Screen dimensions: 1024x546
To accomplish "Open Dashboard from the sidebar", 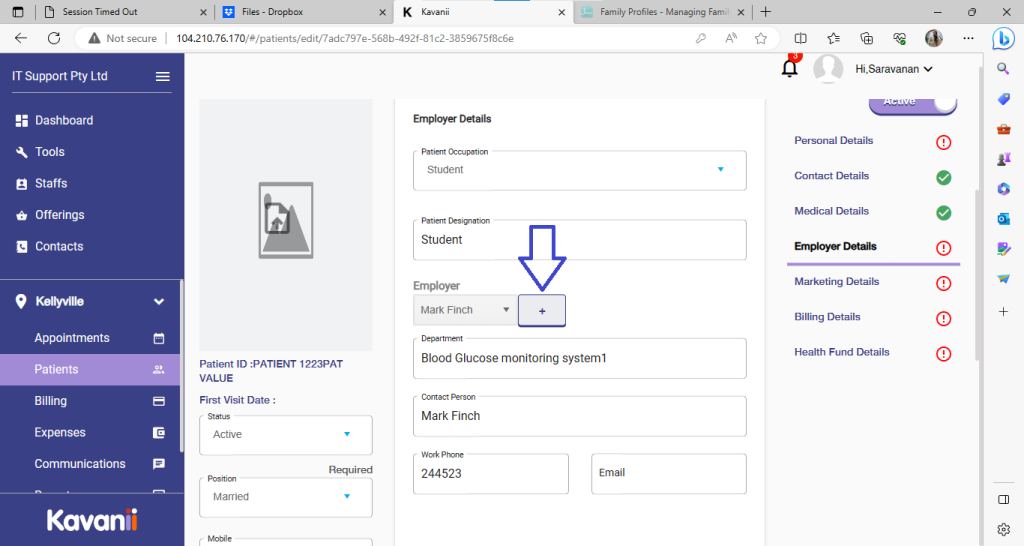I will [63, 120].
